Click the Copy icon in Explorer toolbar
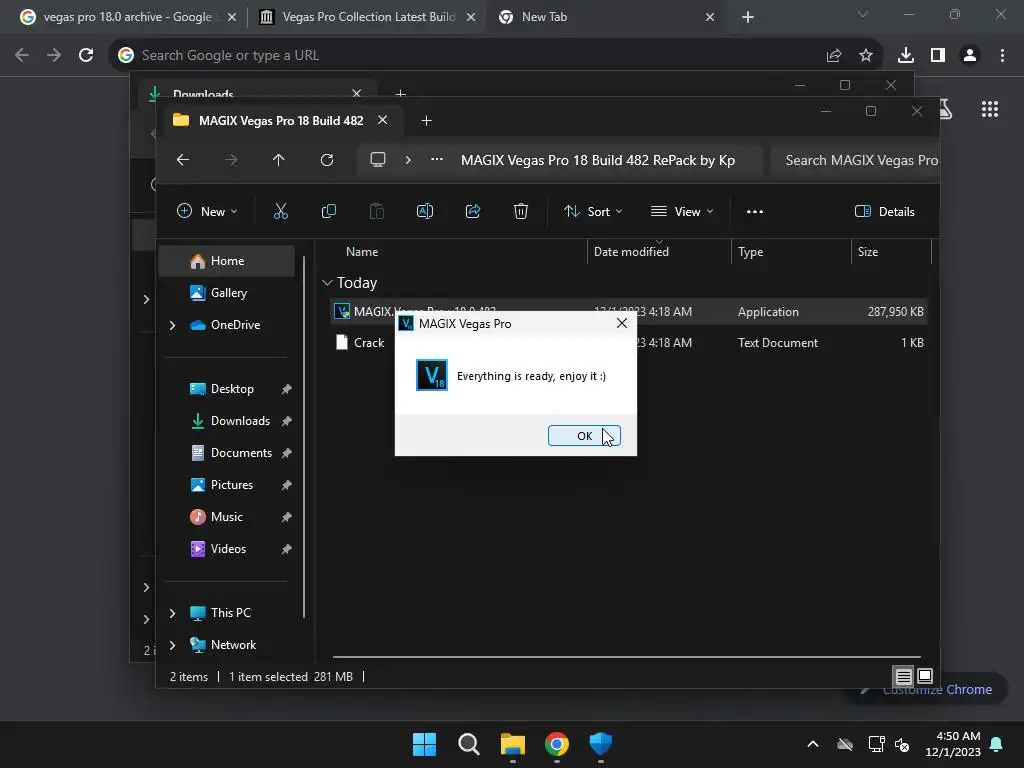 pos(328,211)
